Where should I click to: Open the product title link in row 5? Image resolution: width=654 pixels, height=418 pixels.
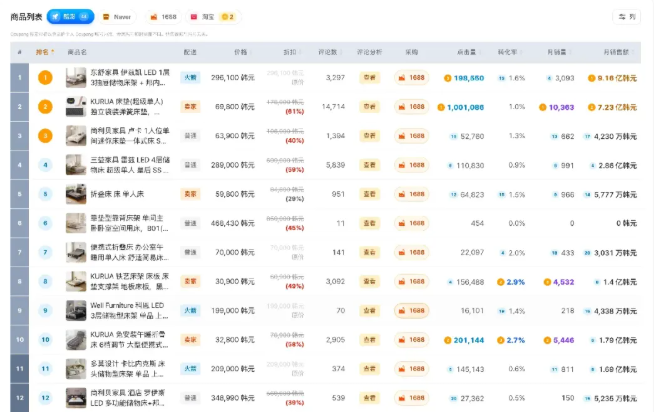(x=117, y=194)
